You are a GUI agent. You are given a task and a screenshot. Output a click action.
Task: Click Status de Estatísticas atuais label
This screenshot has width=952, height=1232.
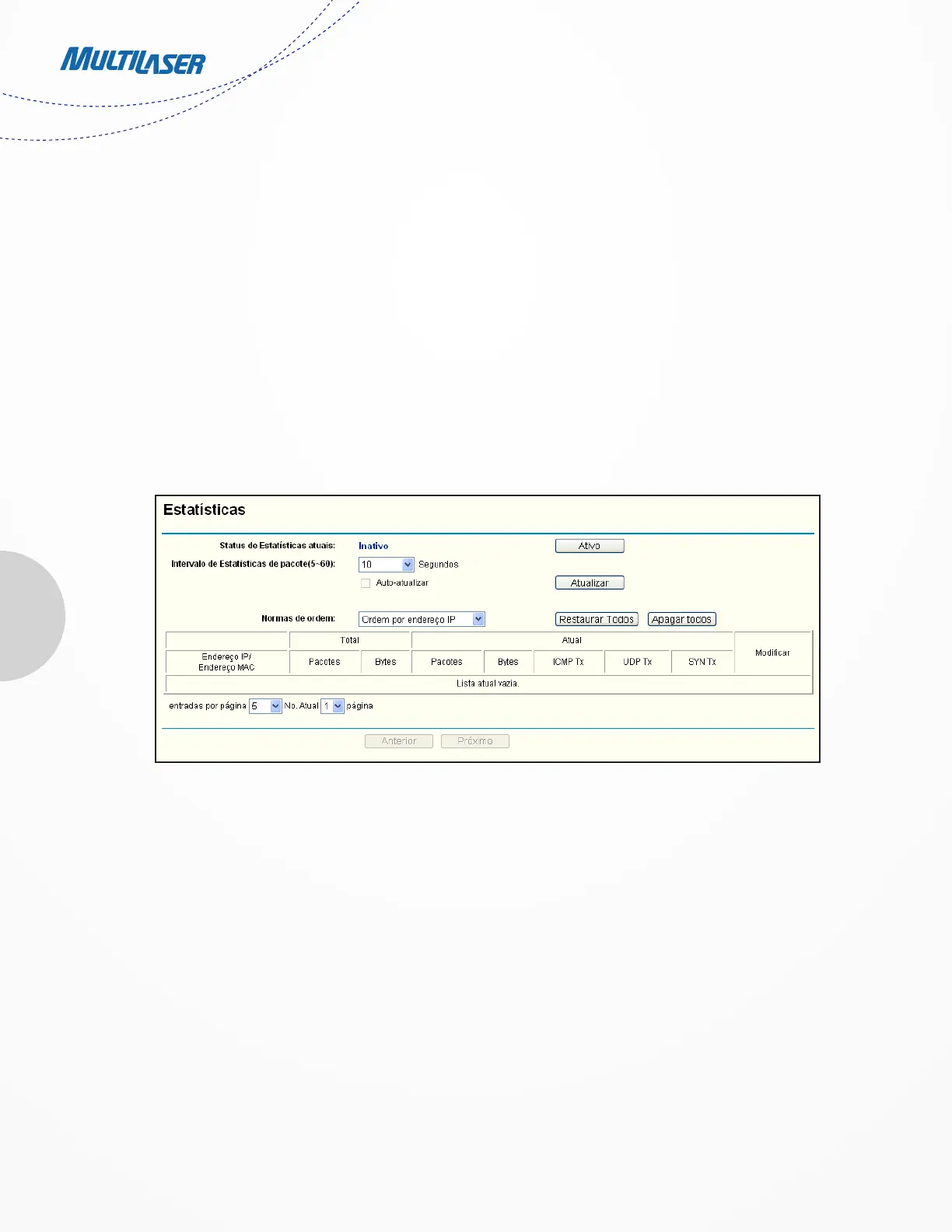tap(277, 546)
